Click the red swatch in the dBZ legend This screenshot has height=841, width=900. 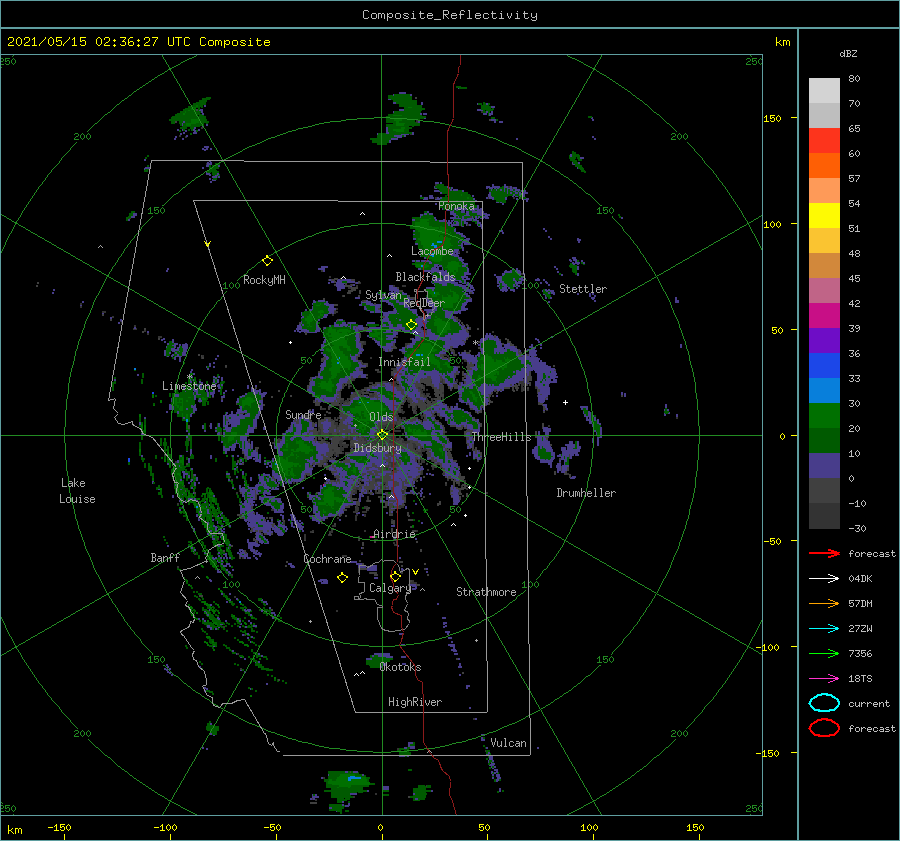(824, 141)
